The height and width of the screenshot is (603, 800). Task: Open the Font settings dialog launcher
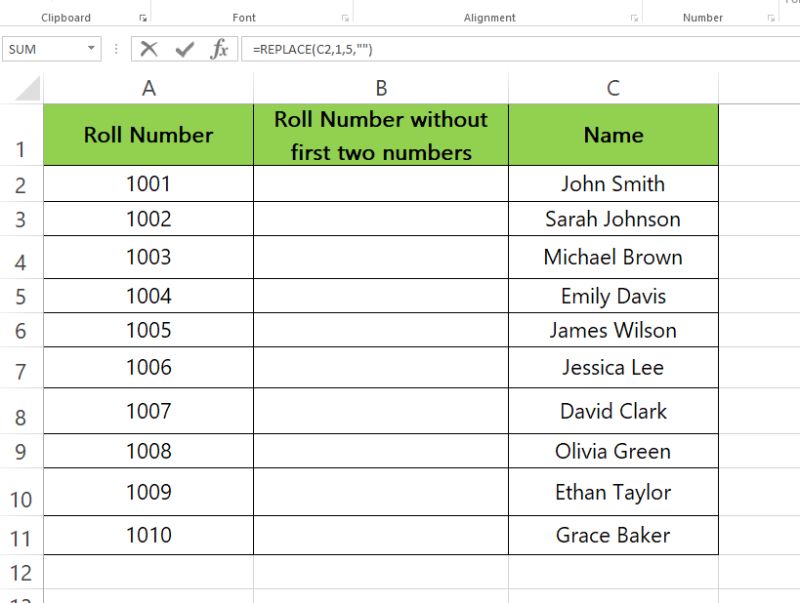tap(345, 16)
